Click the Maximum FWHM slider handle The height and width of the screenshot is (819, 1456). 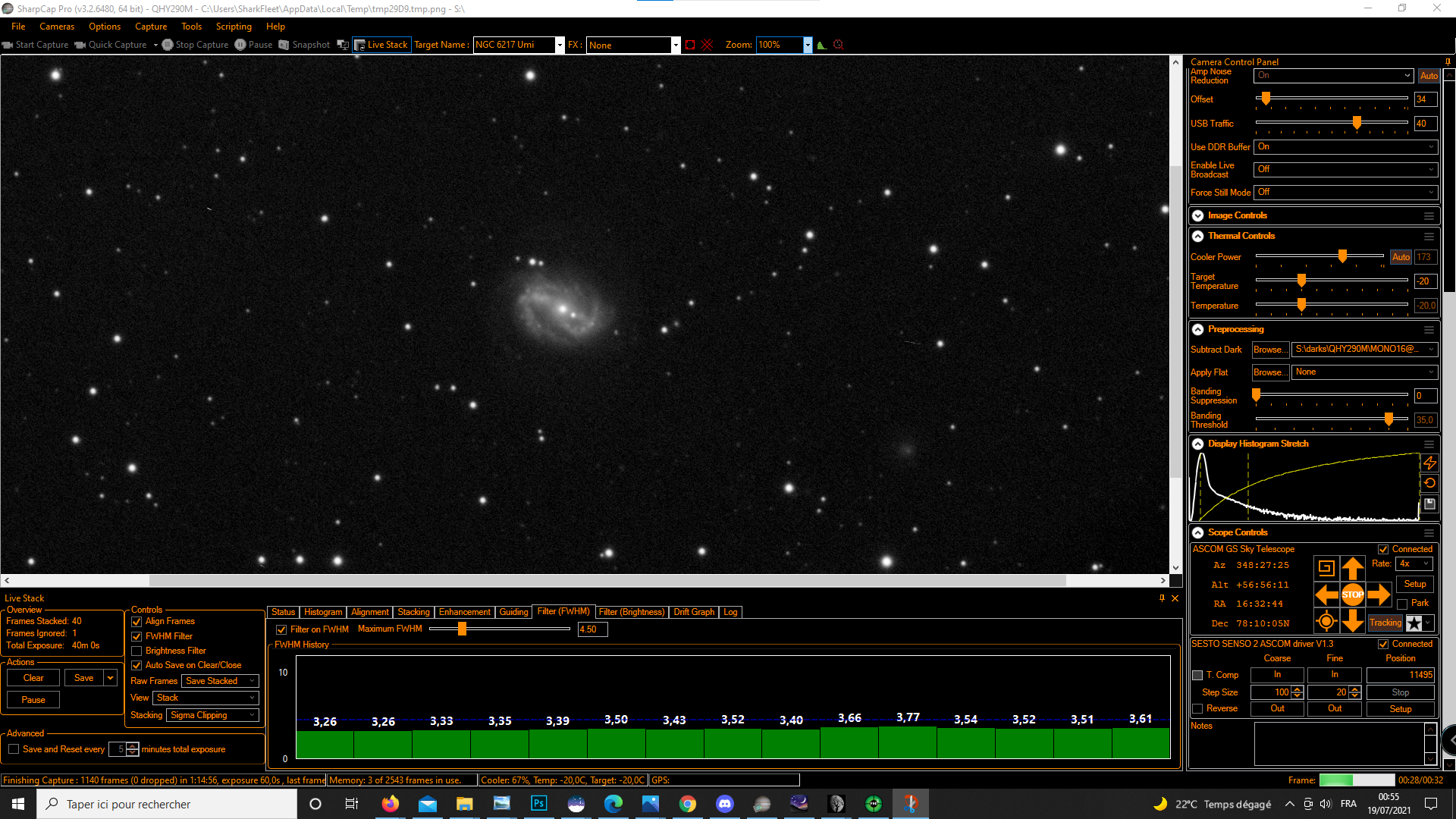coord(462,629)
